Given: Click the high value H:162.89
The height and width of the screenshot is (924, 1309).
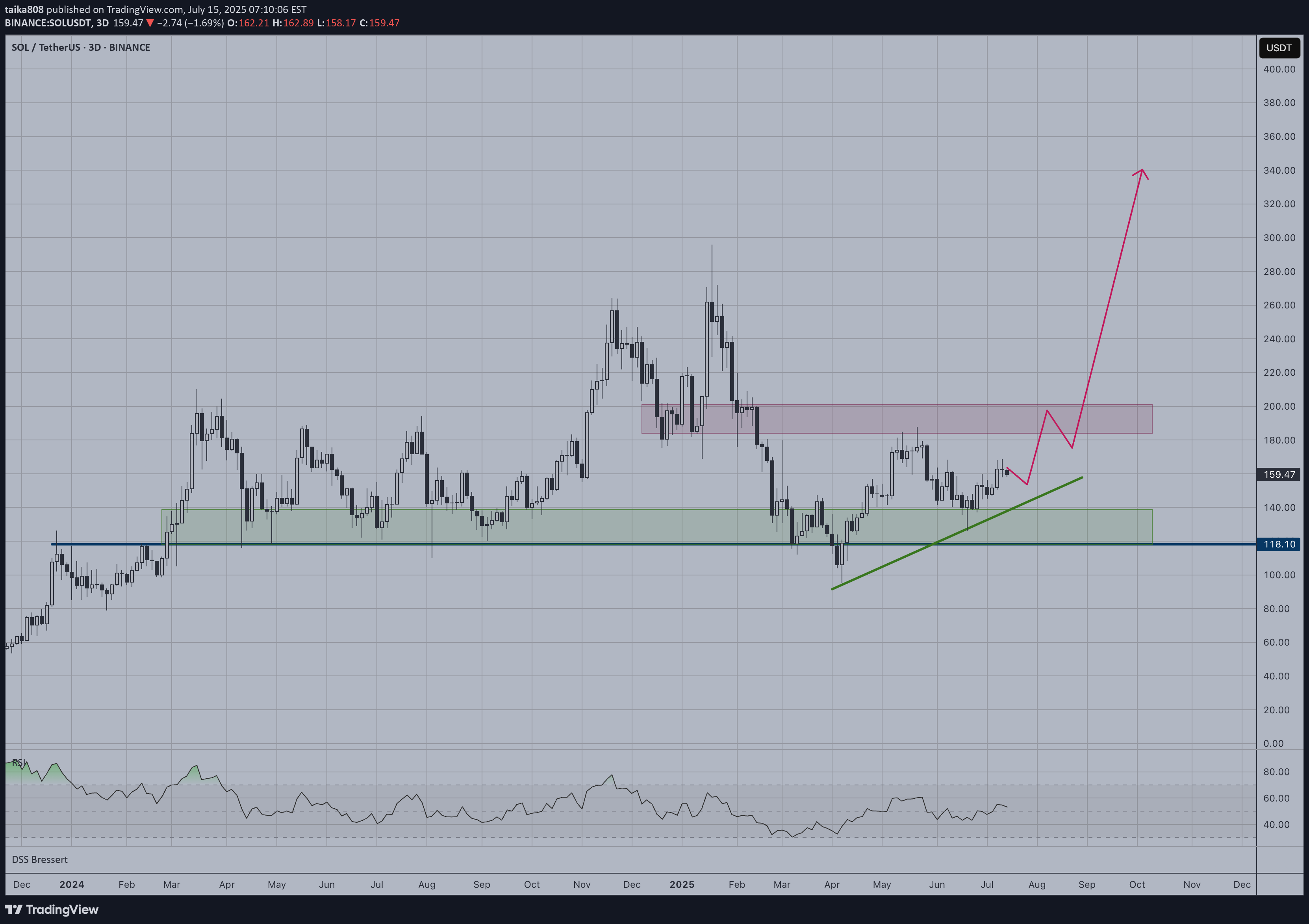Looking at the screenshot, I should 293,23.
